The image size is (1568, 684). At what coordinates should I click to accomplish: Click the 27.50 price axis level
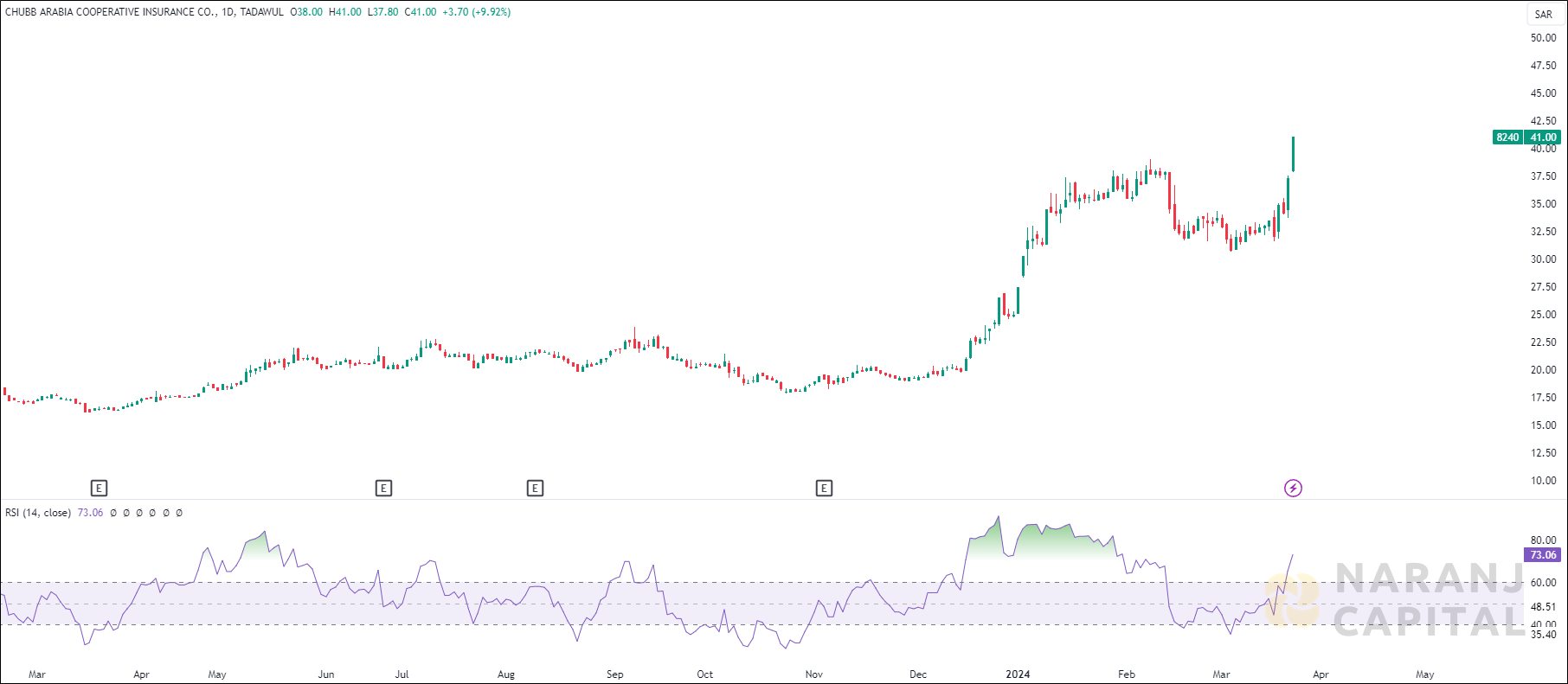(x=1543, y=287)
